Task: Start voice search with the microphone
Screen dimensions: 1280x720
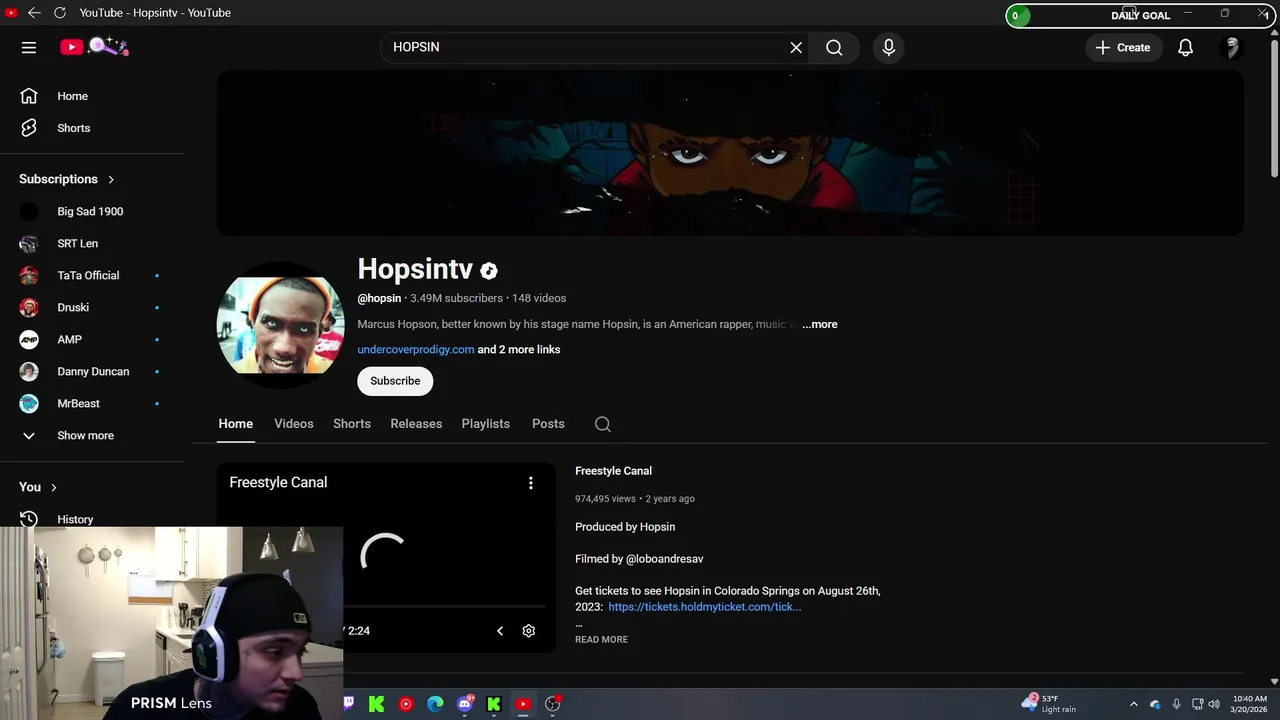Action: [888, 47]
